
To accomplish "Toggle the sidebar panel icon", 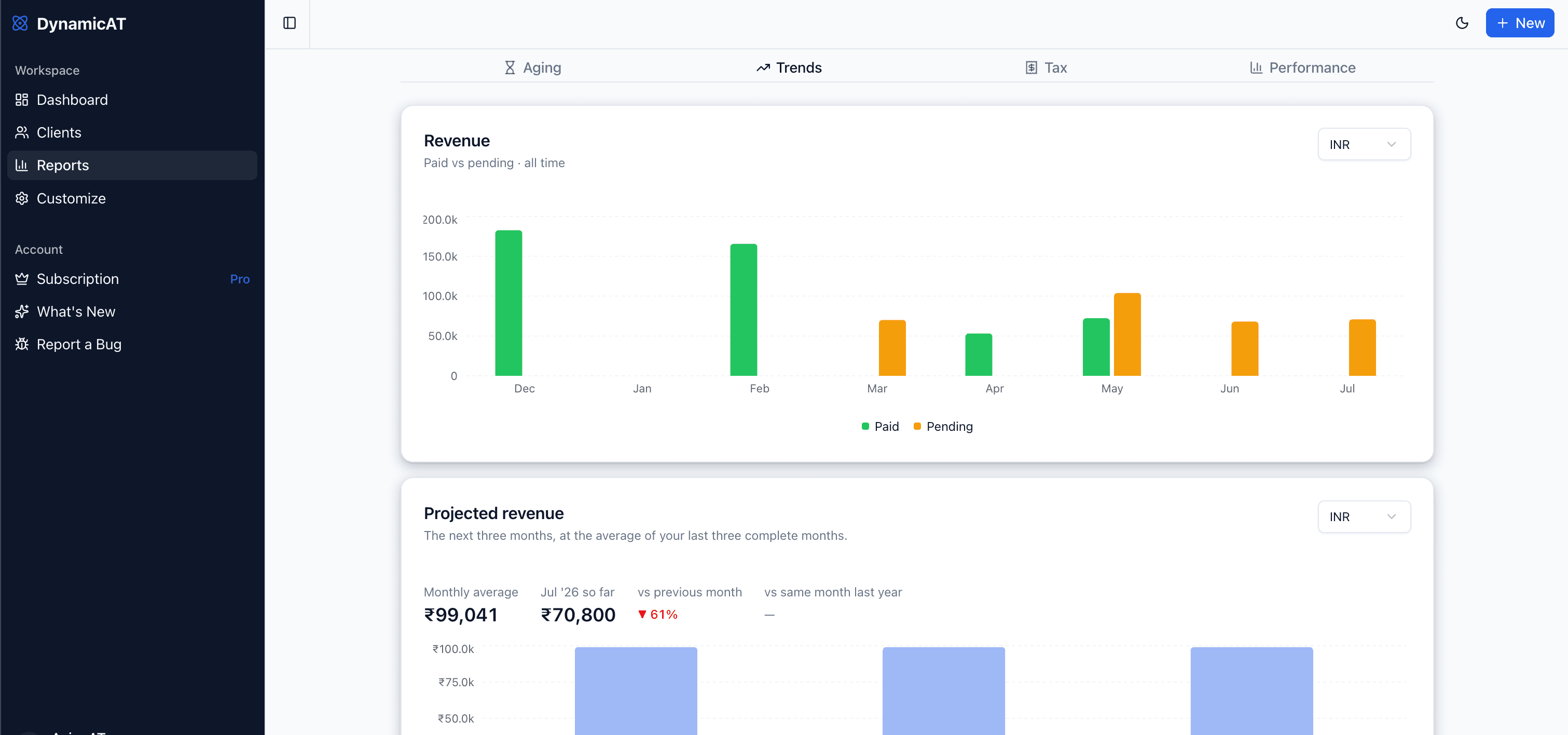I will tap(289, 23).
